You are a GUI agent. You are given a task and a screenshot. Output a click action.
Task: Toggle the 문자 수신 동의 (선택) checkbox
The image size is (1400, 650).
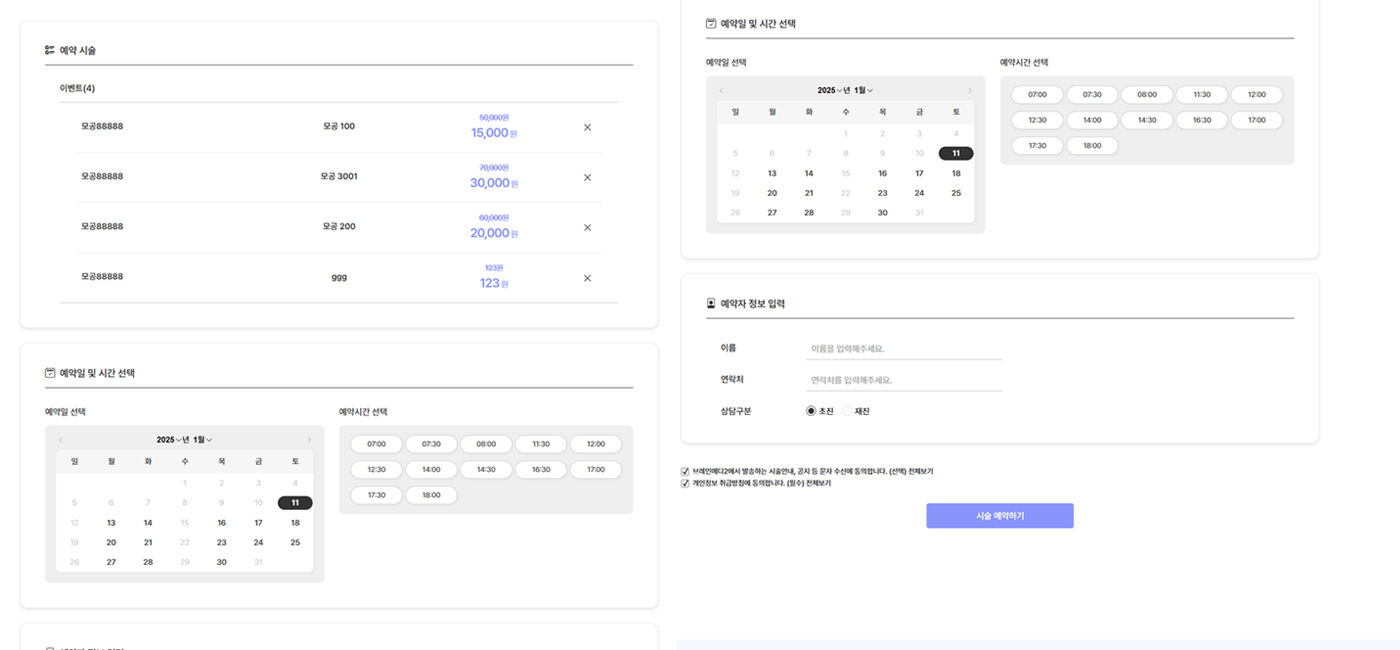(685, 471)
